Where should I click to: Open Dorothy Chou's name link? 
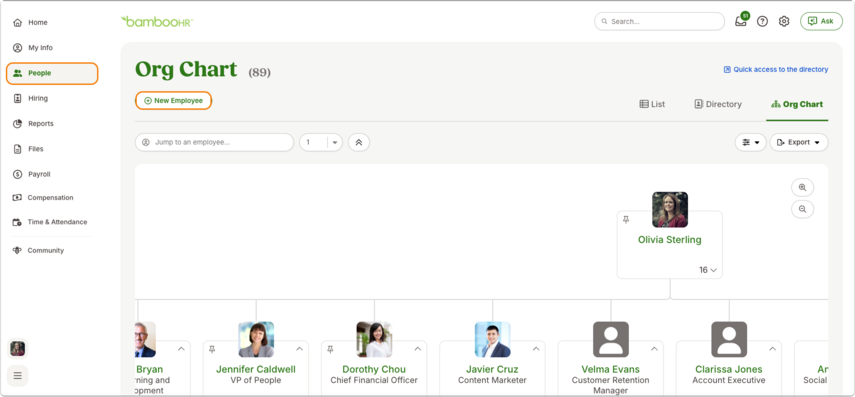[x=374, y=370]
